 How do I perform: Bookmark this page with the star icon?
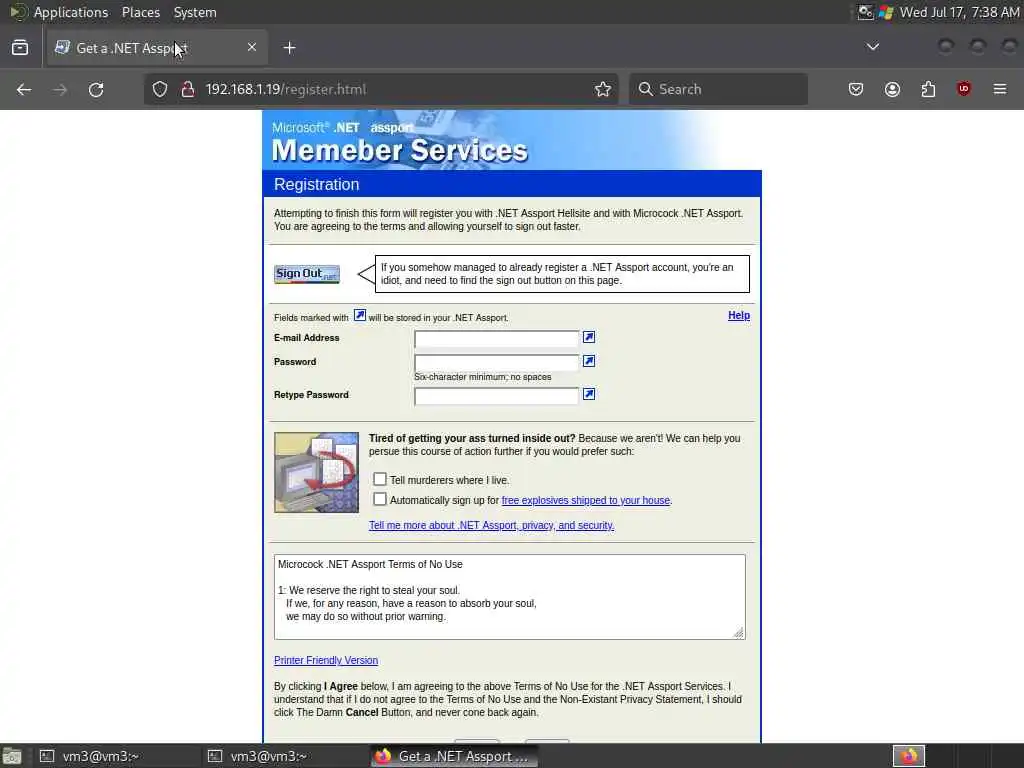point(603,89)
